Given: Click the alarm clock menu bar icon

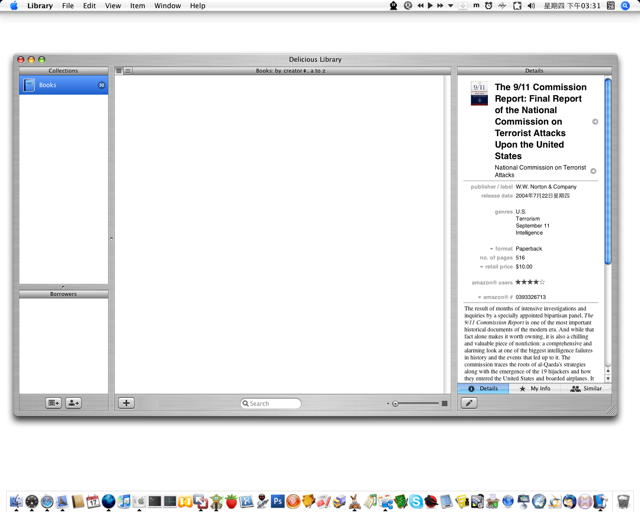Looking at the screenshot, I should click(x=489, y=6).
